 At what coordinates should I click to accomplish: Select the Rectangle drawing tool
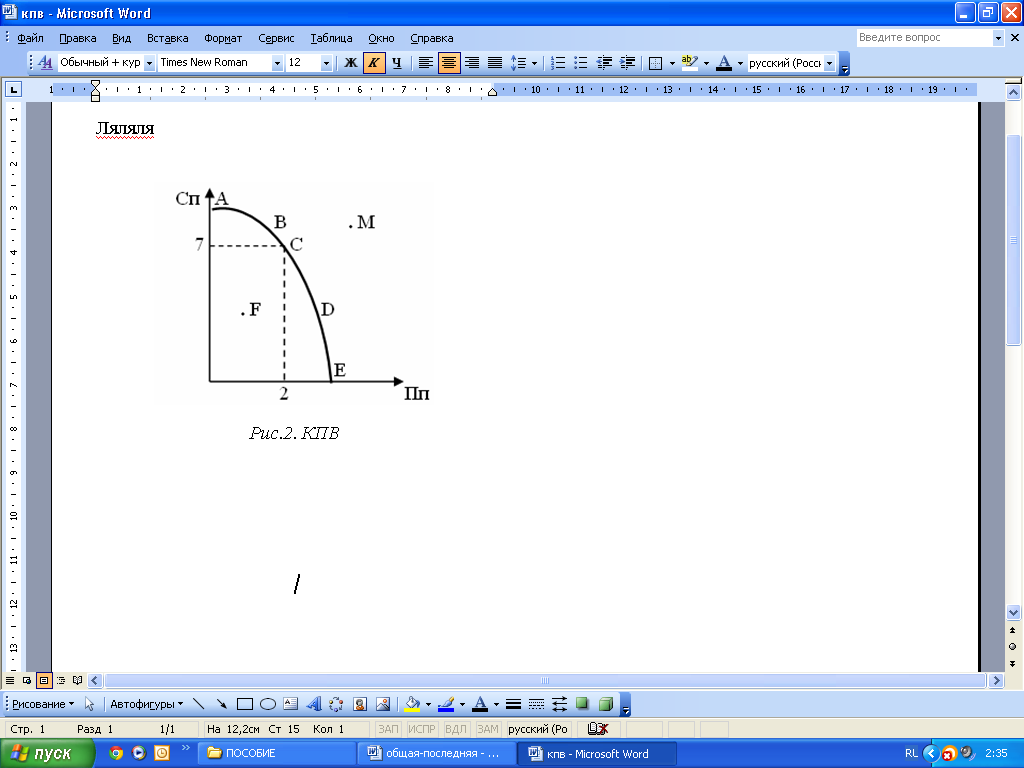pyautogui.click(x=245, y=704)
